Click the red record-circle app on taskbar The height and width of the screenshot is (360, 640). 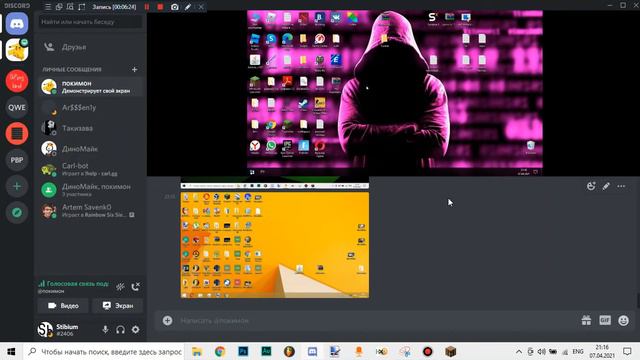pyautogui.click(x=427, y=351)
